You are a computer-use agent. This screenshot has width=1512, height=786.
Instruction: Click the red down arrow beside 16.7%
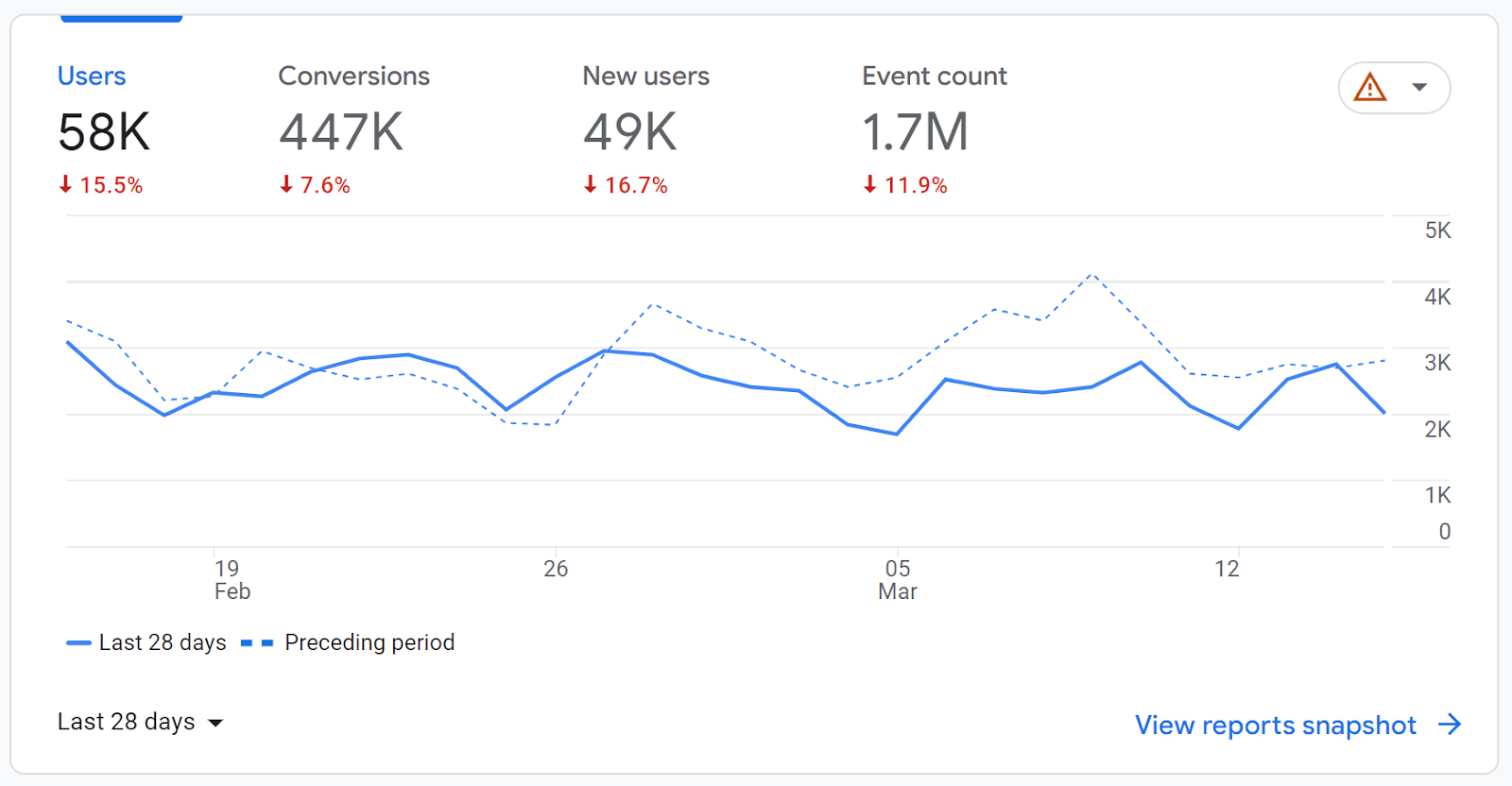(590, 184)
